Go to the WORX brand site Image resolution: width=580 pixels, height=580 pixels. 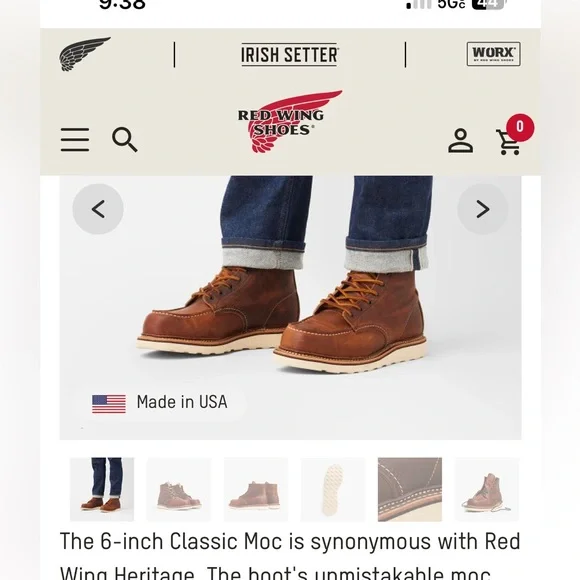pyautogui.click(x=493, y=54)
